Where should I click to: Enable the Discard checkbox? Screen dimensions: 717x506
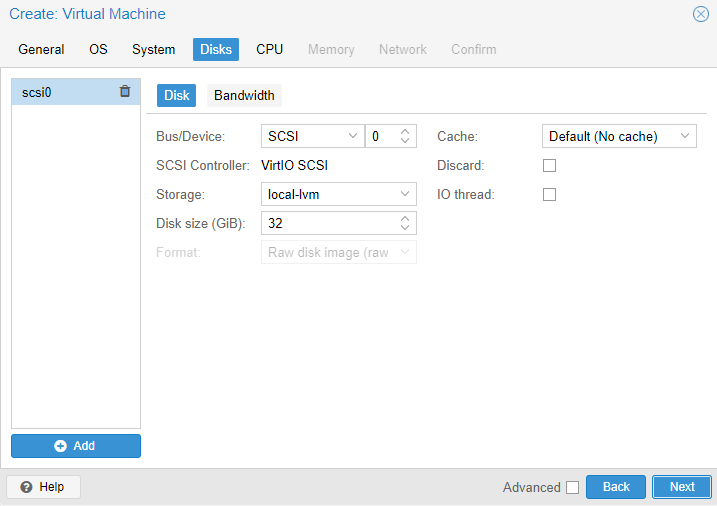[x=549, y=165]
